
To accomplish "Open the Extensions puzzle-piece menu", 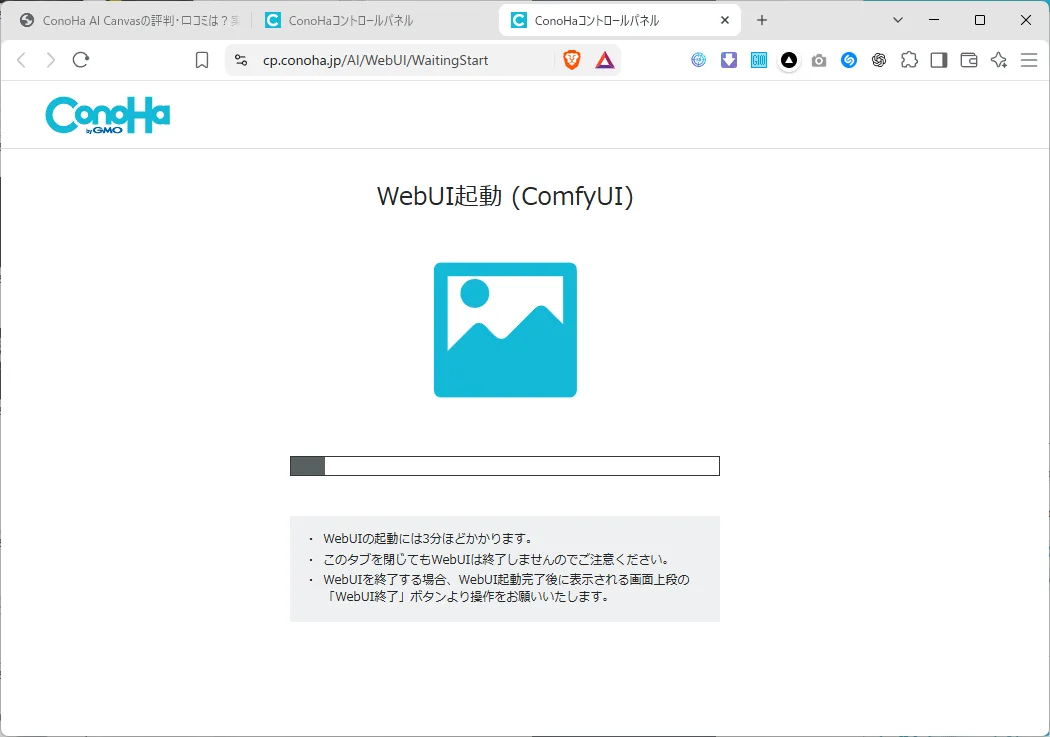I will (x=909, y=60).
